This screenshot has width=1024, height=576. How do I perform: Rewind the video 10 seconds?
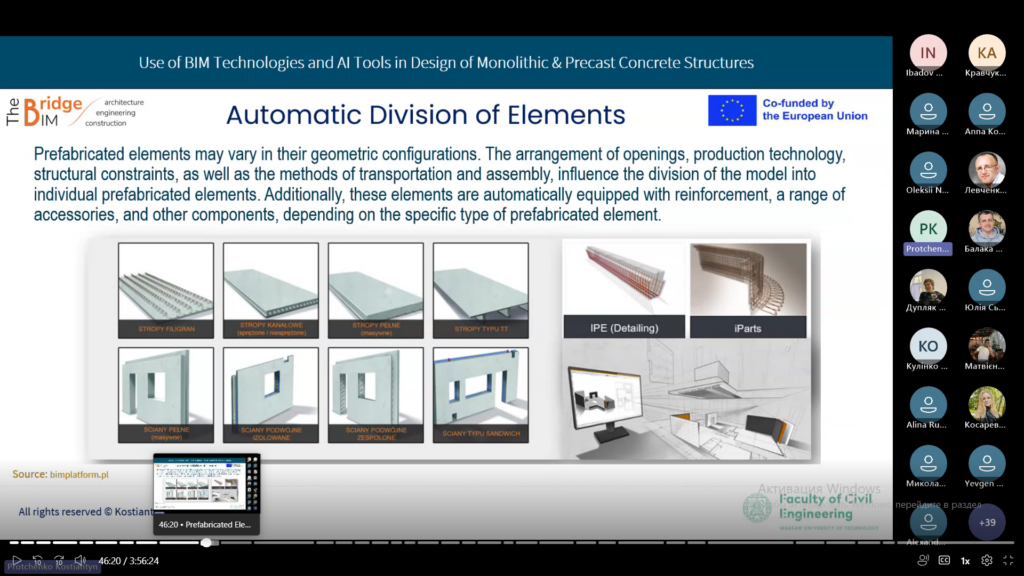pos(38,561)
